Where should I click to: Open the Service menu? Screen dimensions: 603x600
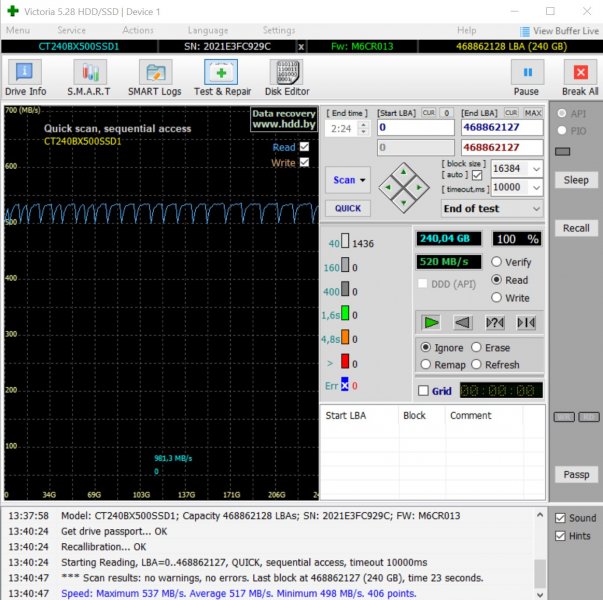[x=72, y=30]
